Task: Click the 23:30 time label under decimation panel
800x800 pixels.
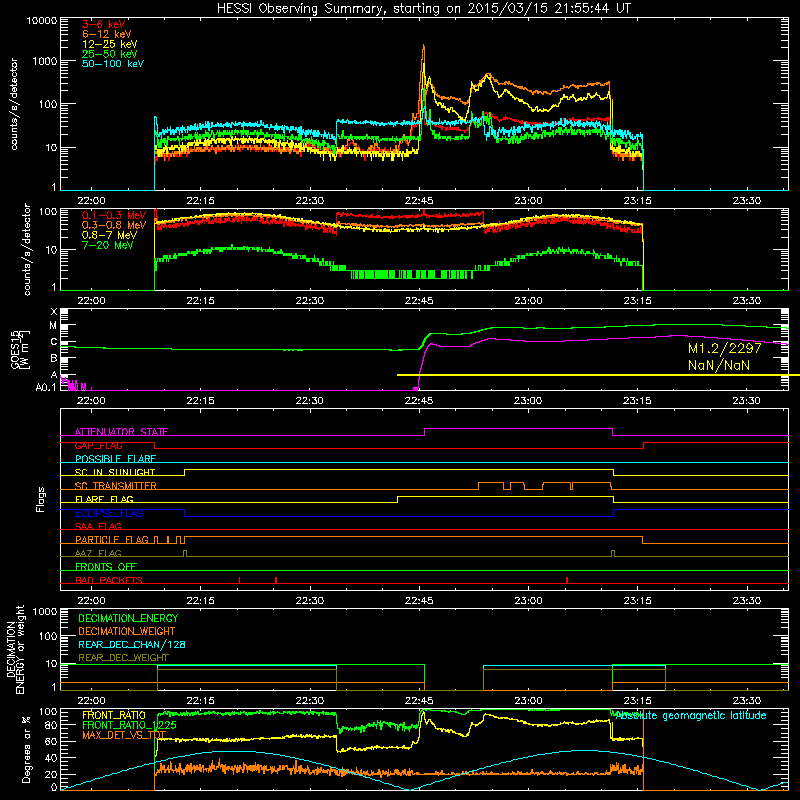Action: point(746,701)
